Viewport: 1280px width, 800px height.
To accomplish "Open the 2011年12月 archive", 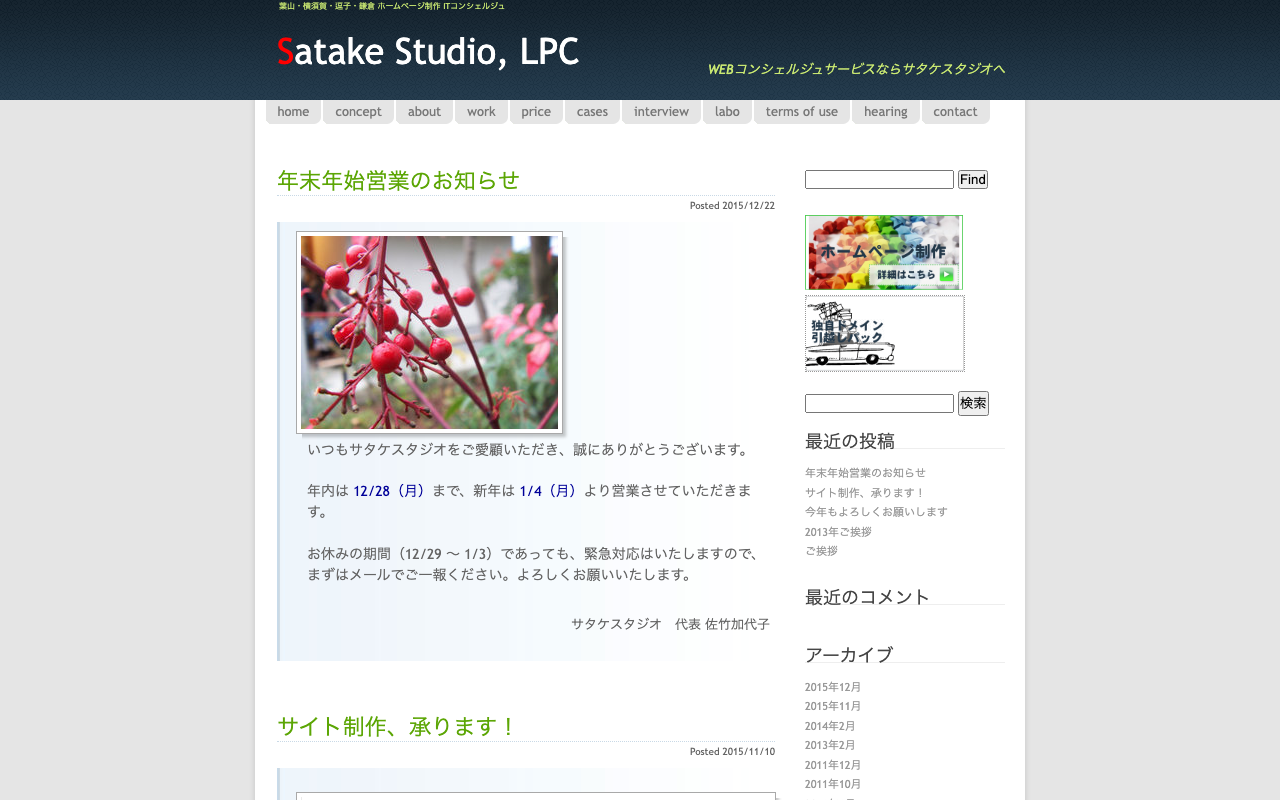I will (x=833, y=765).
